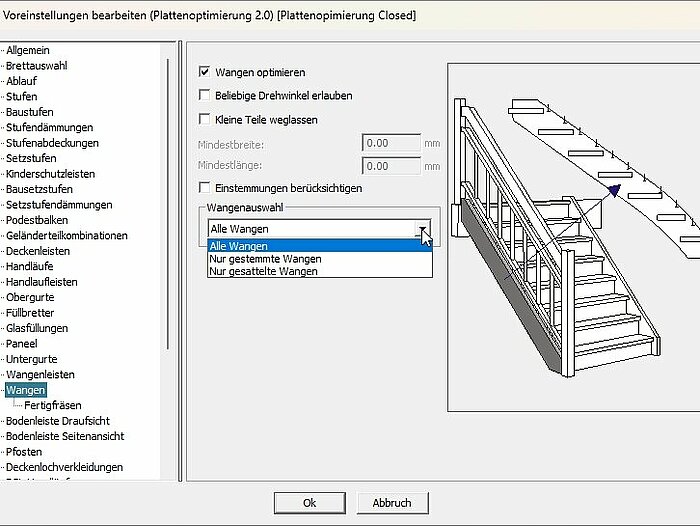Click the Mindestlänge input field

tap(391, 166)
